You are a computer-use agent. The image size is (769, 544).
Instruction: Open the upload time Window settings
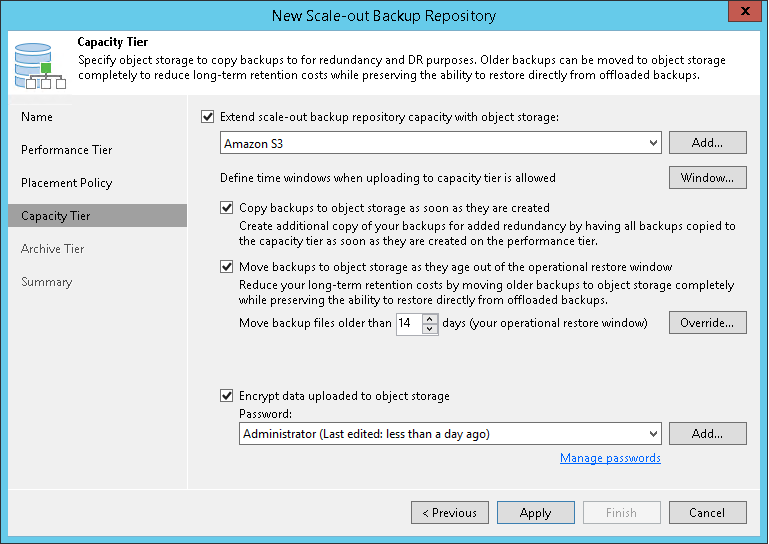(x=707, y=178)
